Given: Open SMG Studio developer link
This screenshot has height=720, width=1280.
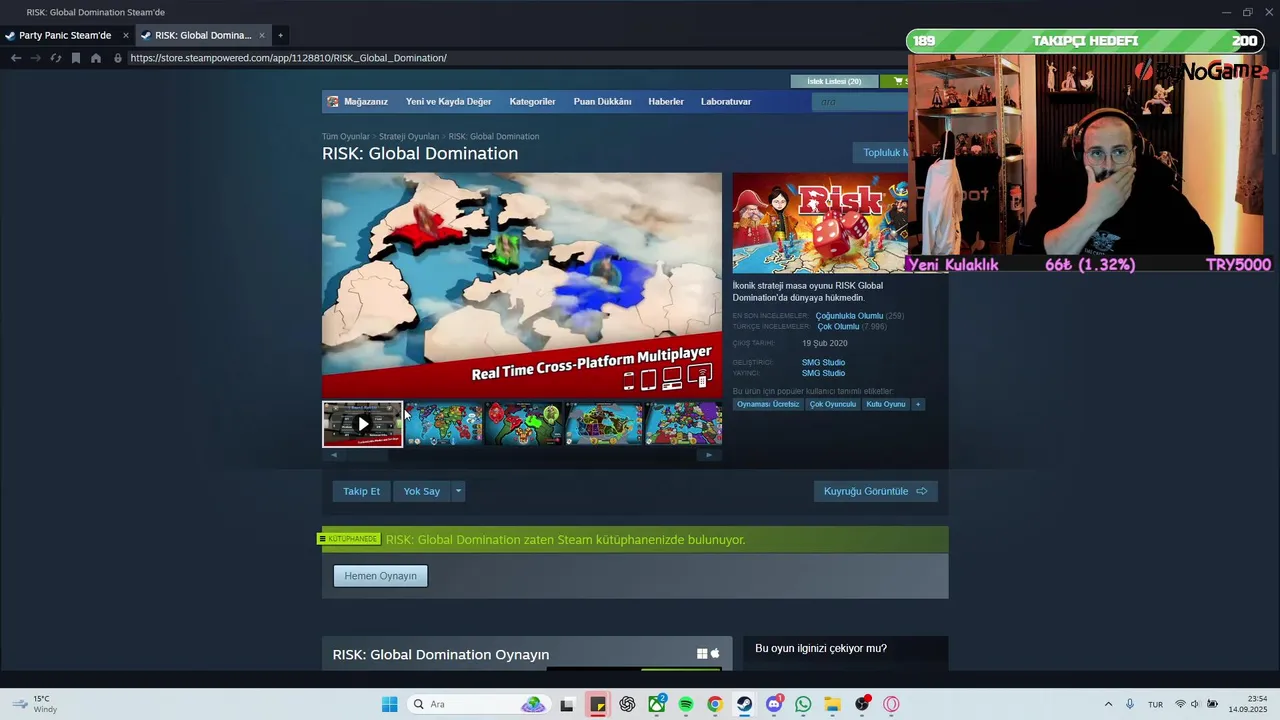Looking at the screenshot, I should (823, 362).
